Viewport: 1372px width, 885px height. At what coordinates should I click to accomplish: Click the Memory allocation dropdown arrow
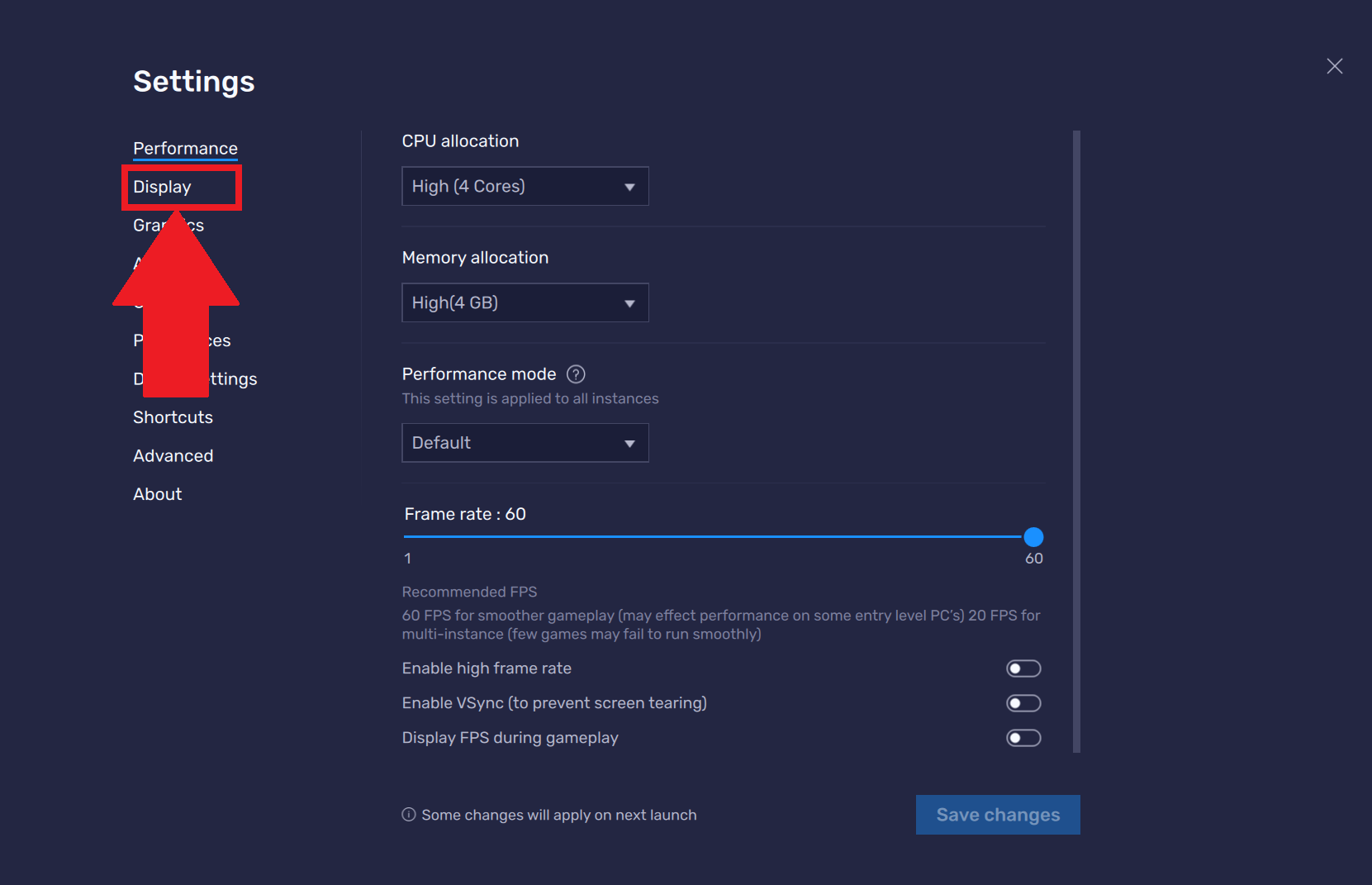coord(629,303)
